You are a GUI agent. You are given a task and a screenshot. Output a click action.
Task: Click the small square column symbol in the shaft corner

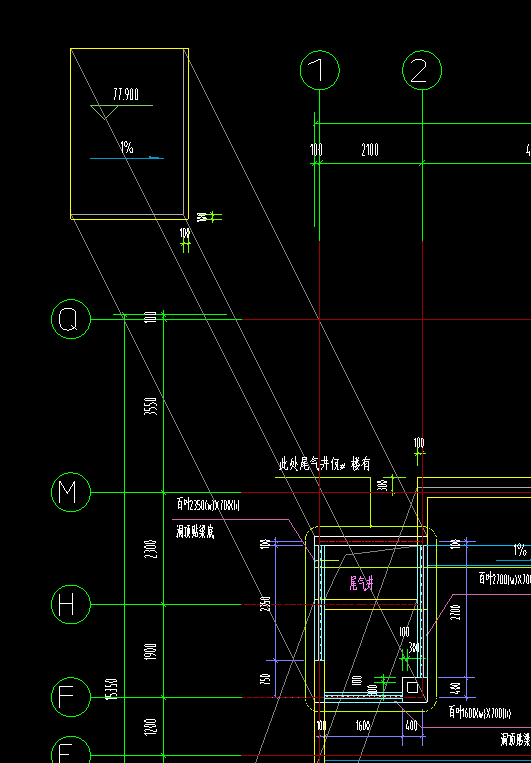coord(412,688)
